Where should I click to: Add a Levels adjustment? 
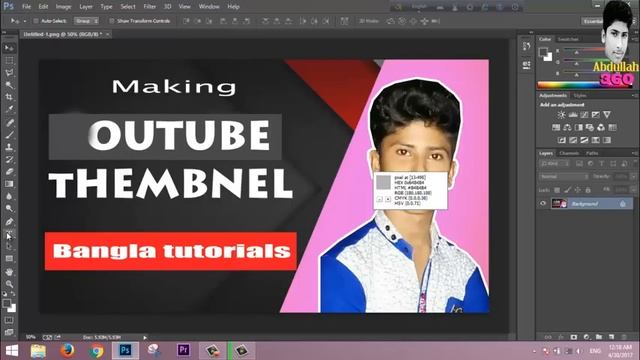(x=573, y=115)
